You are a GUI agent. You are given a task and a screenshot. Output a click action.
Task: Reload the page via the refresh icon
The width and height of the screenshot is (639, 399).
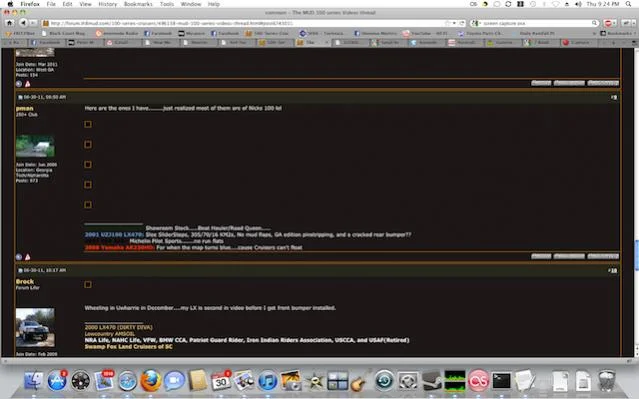[x=462, y=23]
